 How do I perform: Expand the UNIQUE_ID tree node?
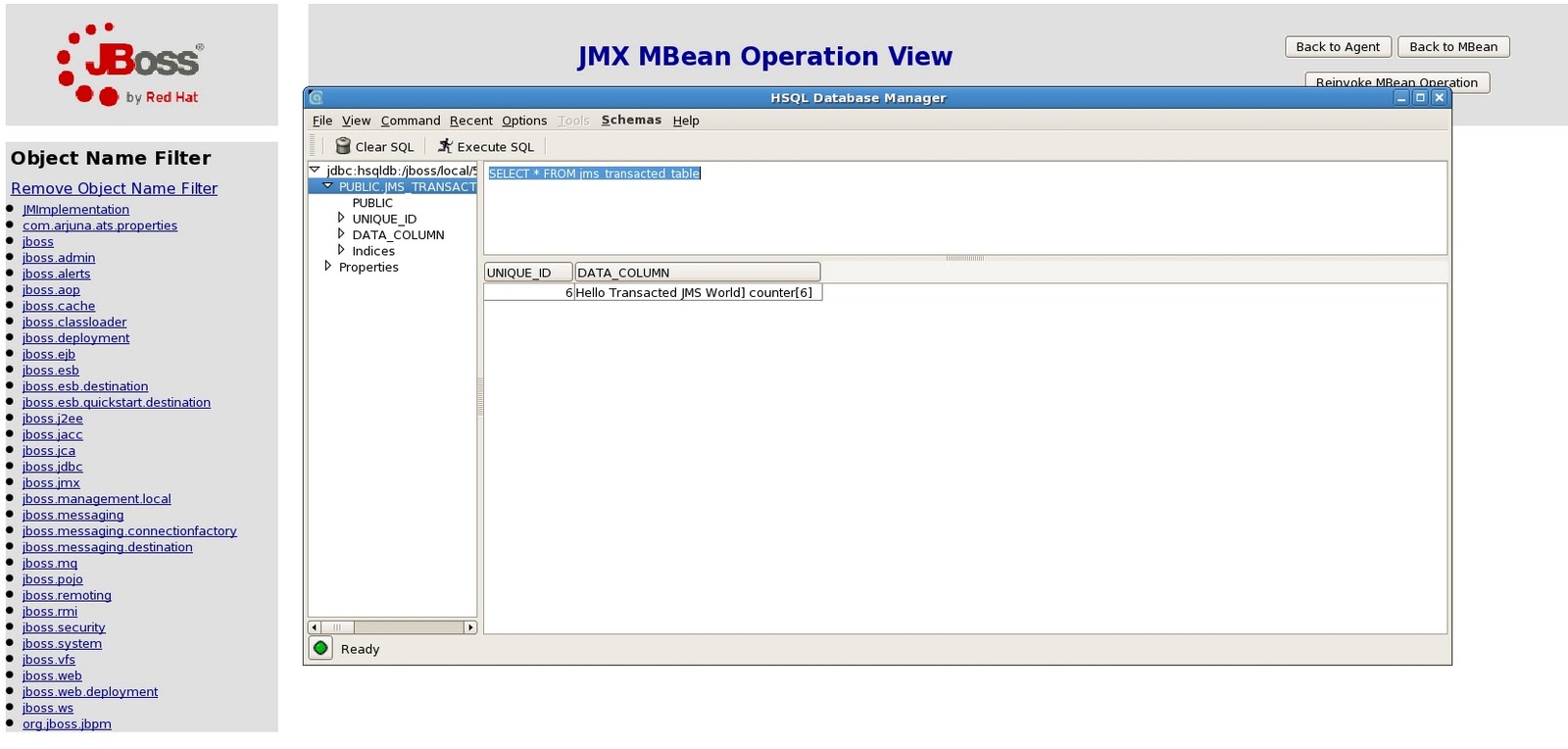tap(341, 218)
